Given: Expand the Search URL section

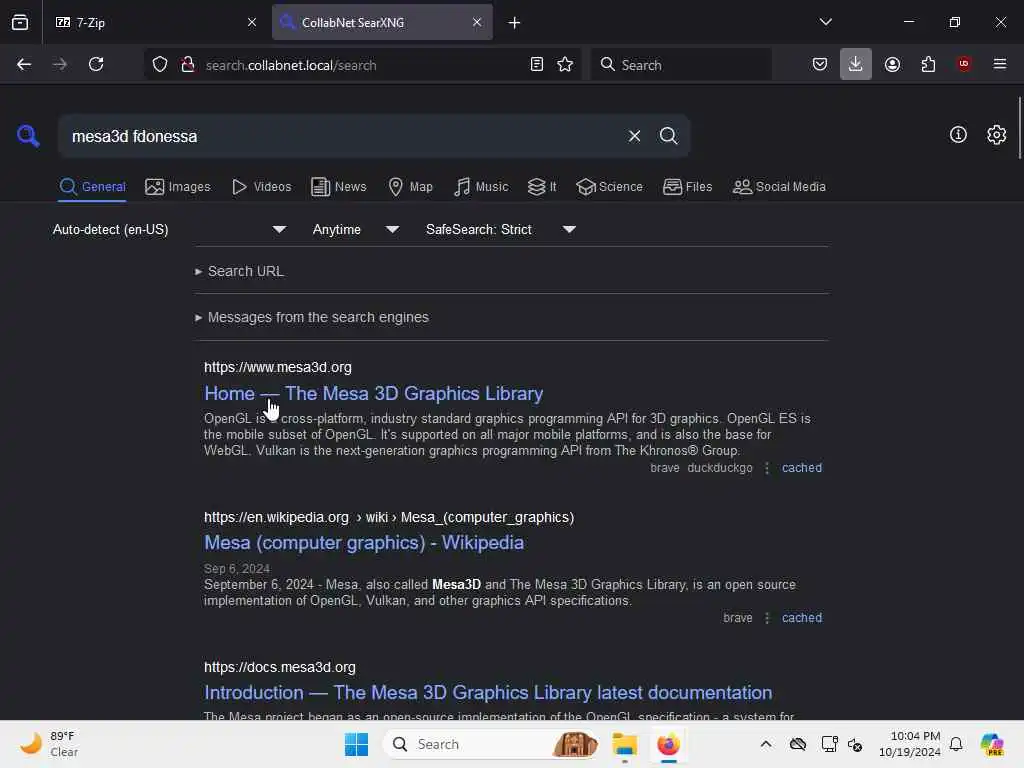Looking at the screenshot, I should [x=240, y=271].
